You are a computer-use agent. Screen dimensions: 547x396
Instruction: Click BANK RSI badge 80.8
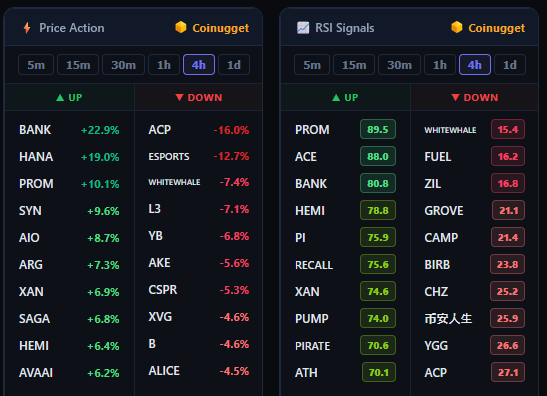pos(378,184)
